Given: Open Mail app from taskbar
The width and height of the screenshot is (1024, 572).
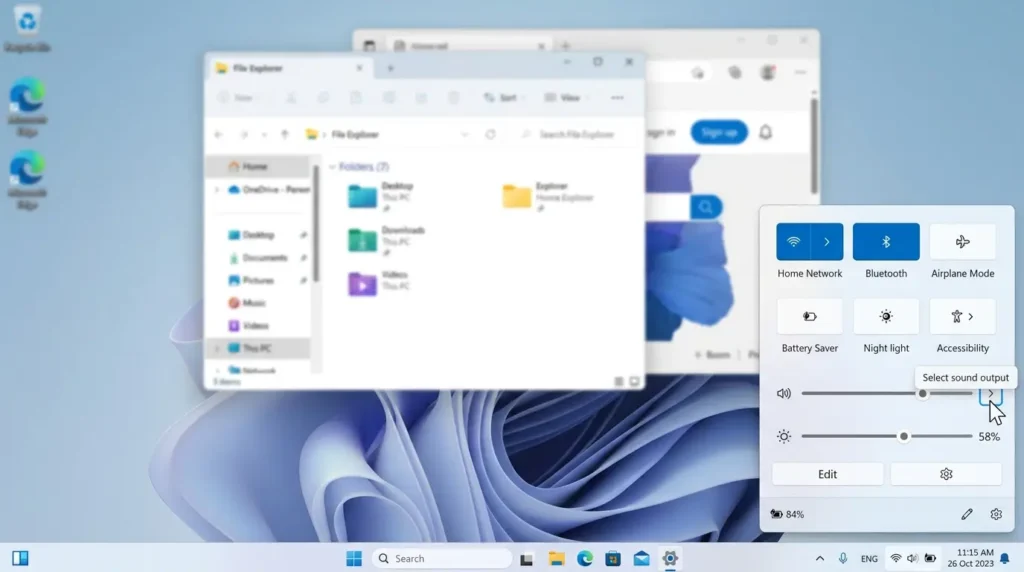Looking at the screenshot, I should pyautogui.click(x=641, y=558).
